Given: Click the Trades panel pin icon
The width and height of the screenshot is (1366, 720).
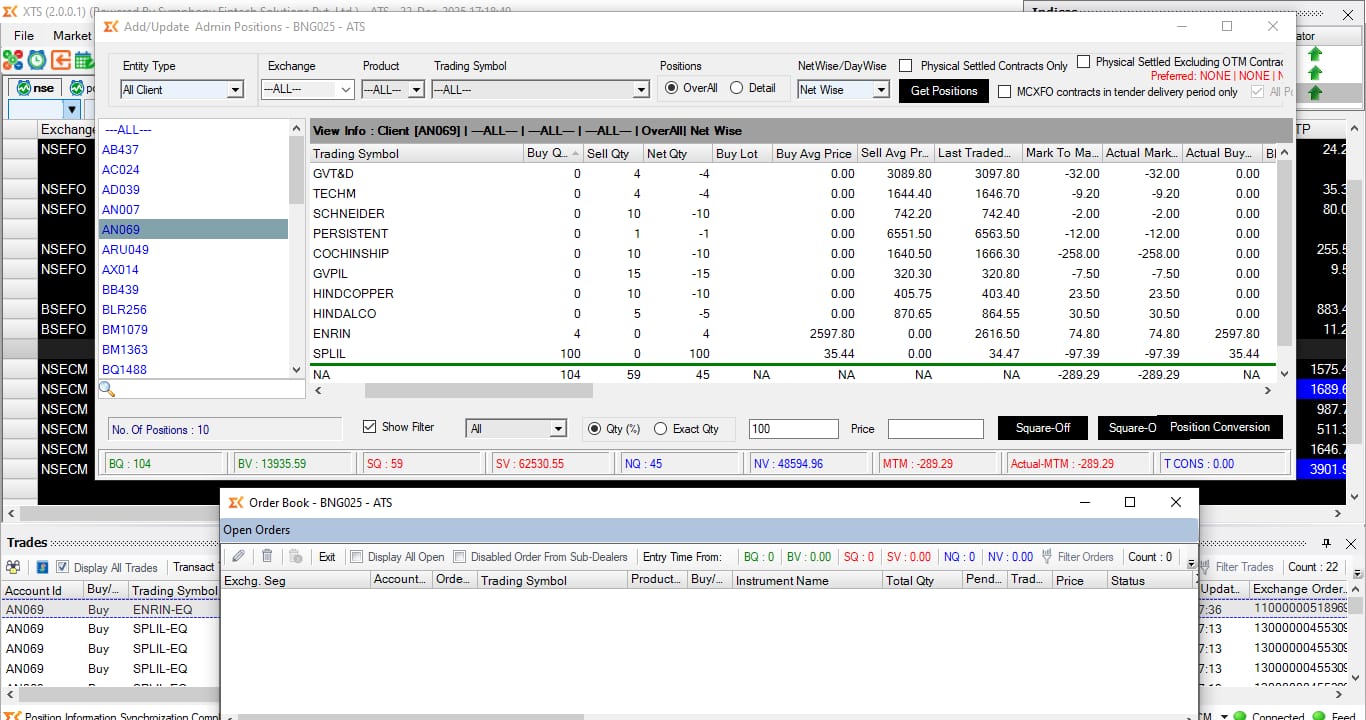Looking at the screenshot, I should (x=1327, y=543).
